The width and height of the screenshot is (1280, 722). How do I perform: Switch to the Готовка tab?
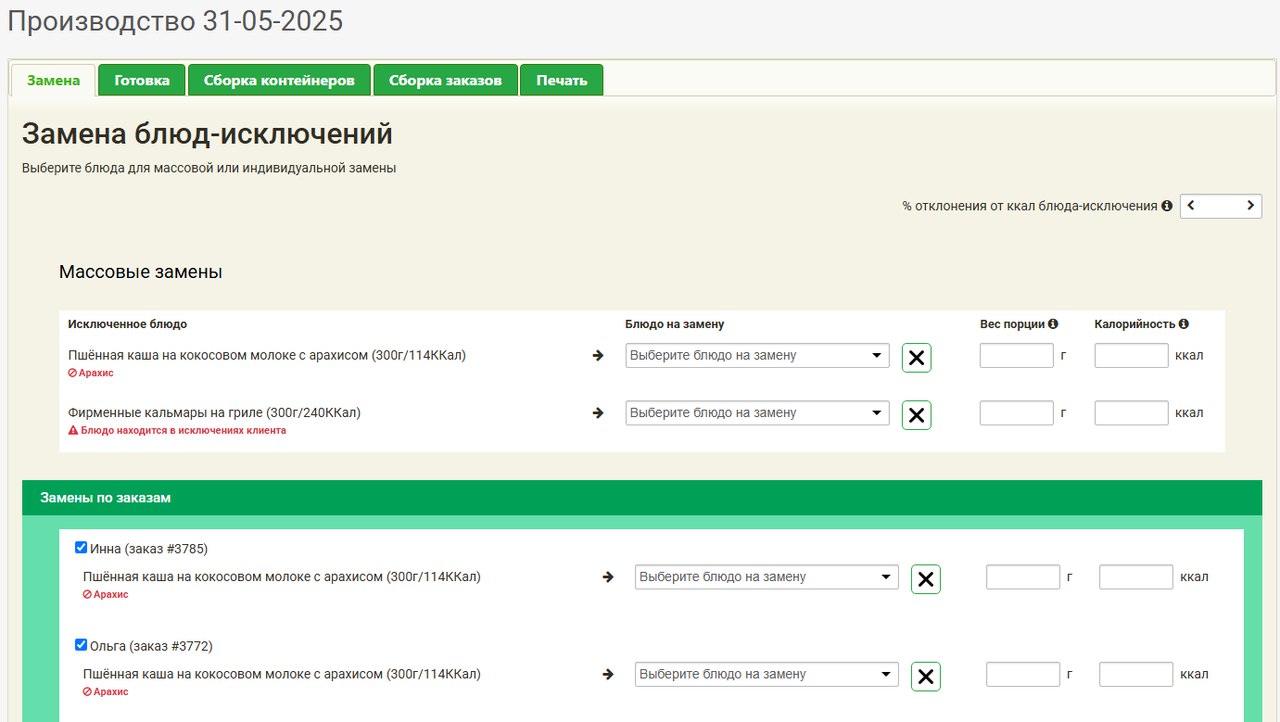pos(142,80)
